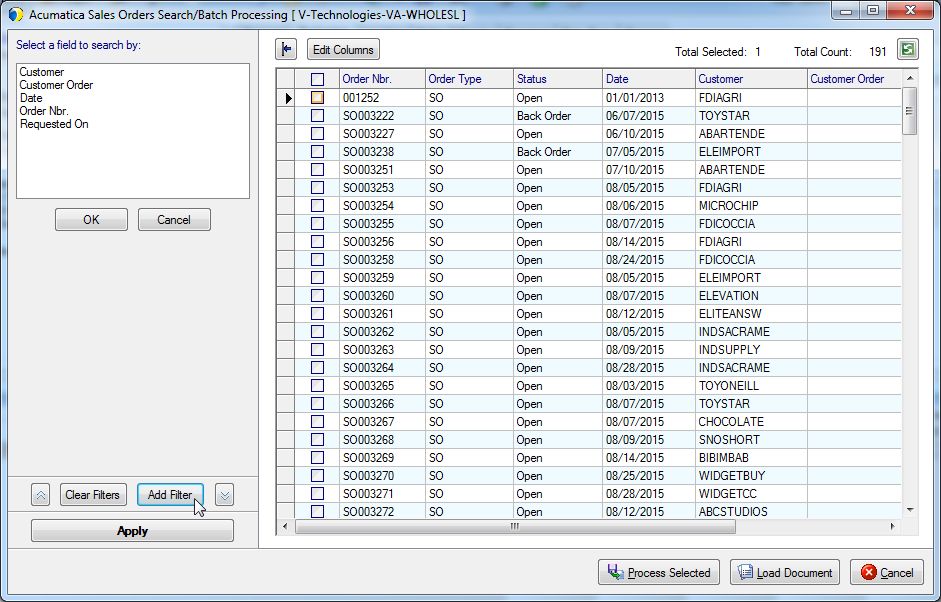This screenshot has width=941, height=602.
Task: Click the horizontal scrollbar thumb
Action: 515,526
